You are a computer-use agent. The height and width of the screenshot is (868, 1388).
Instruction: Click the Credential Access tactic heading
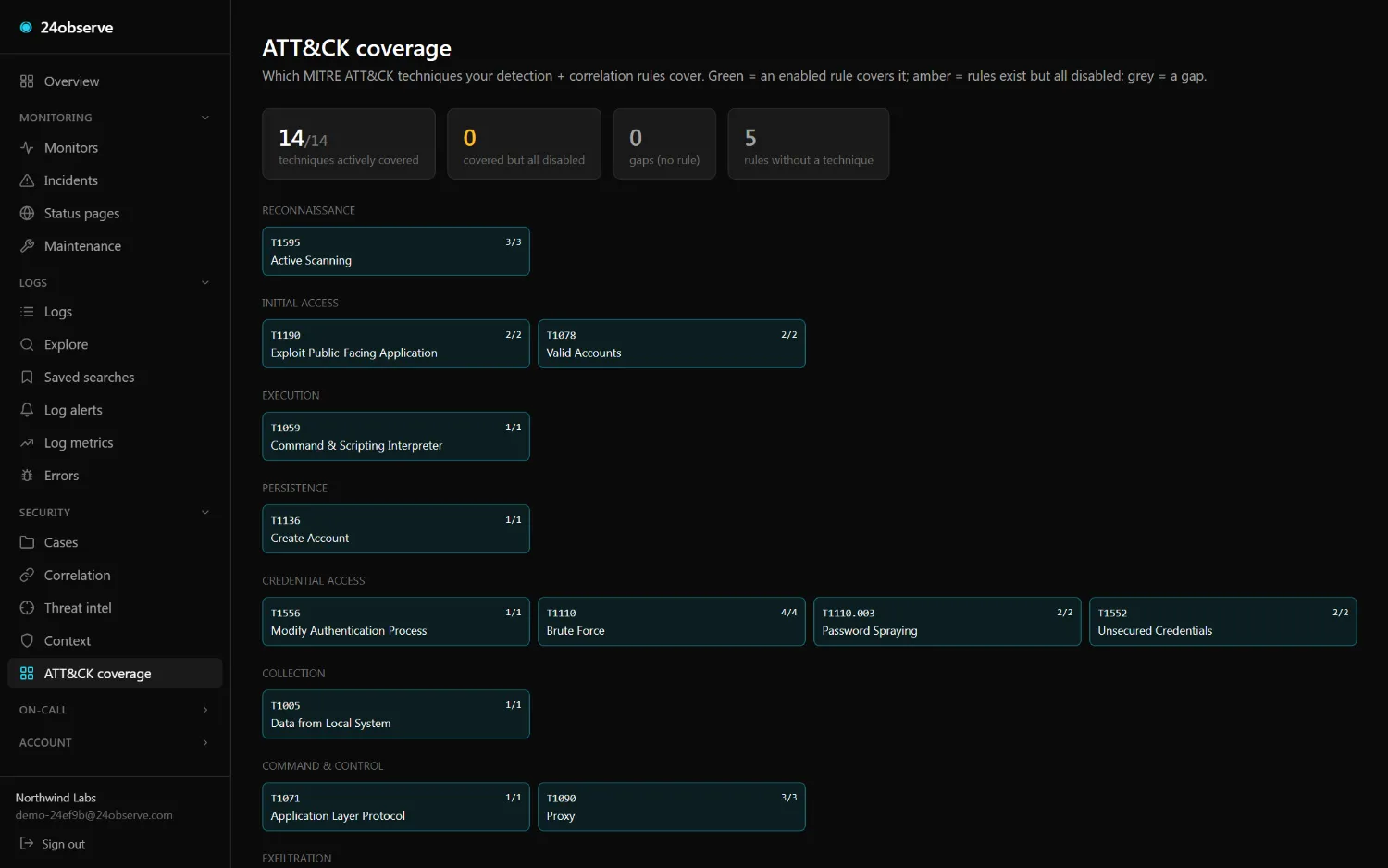[x=314, y=580]
